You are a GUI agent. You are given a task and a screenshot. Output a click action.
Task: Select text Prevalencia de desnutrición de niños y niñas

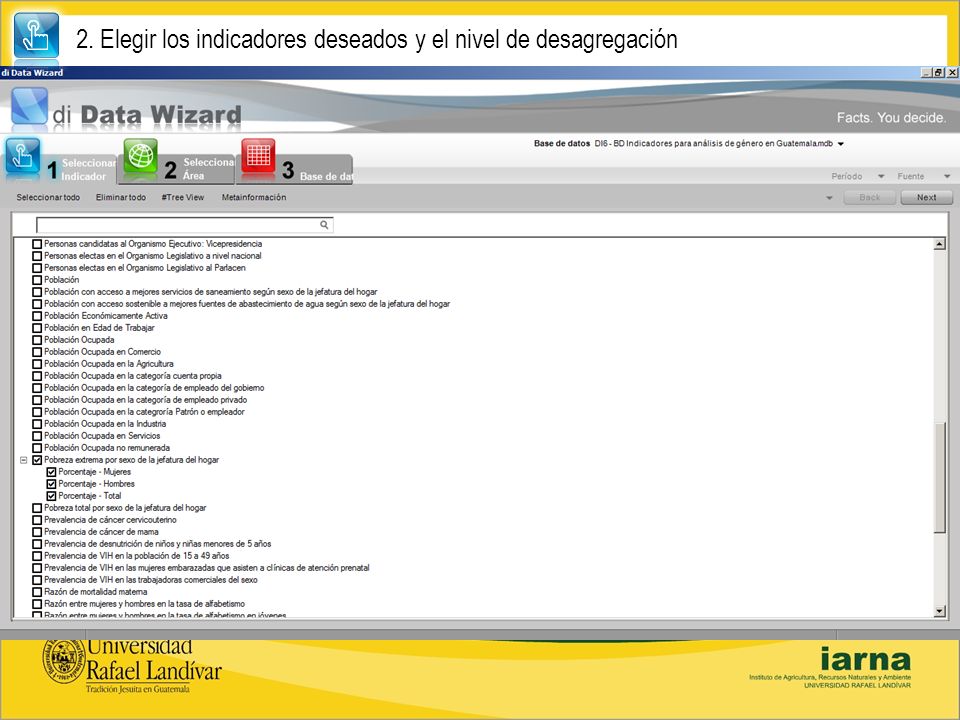pyautogui.click(x=157, y=544)
